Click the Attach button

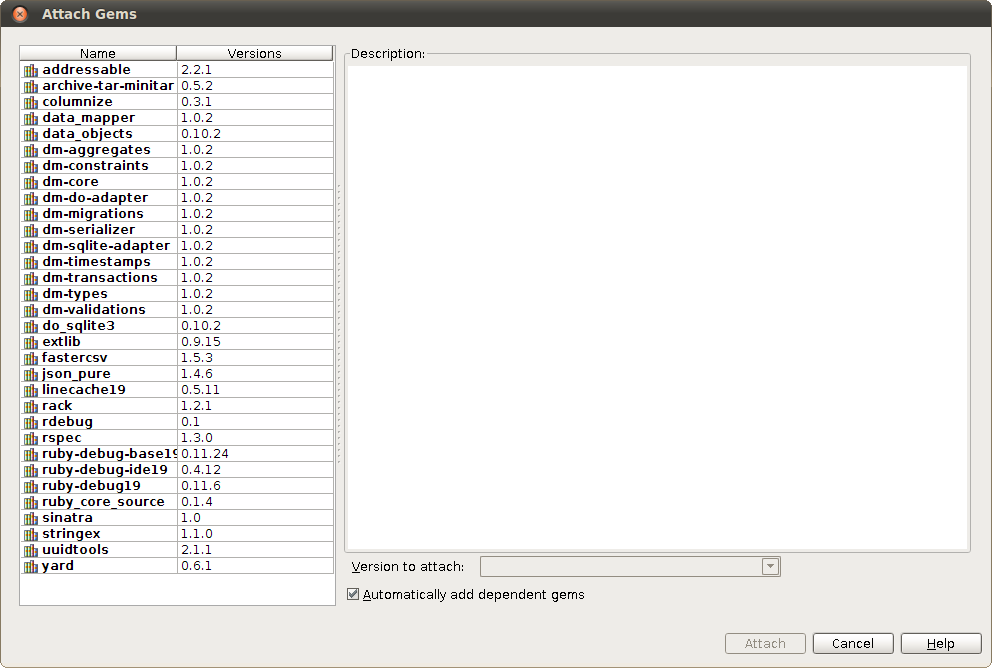(x=765, y=643)
